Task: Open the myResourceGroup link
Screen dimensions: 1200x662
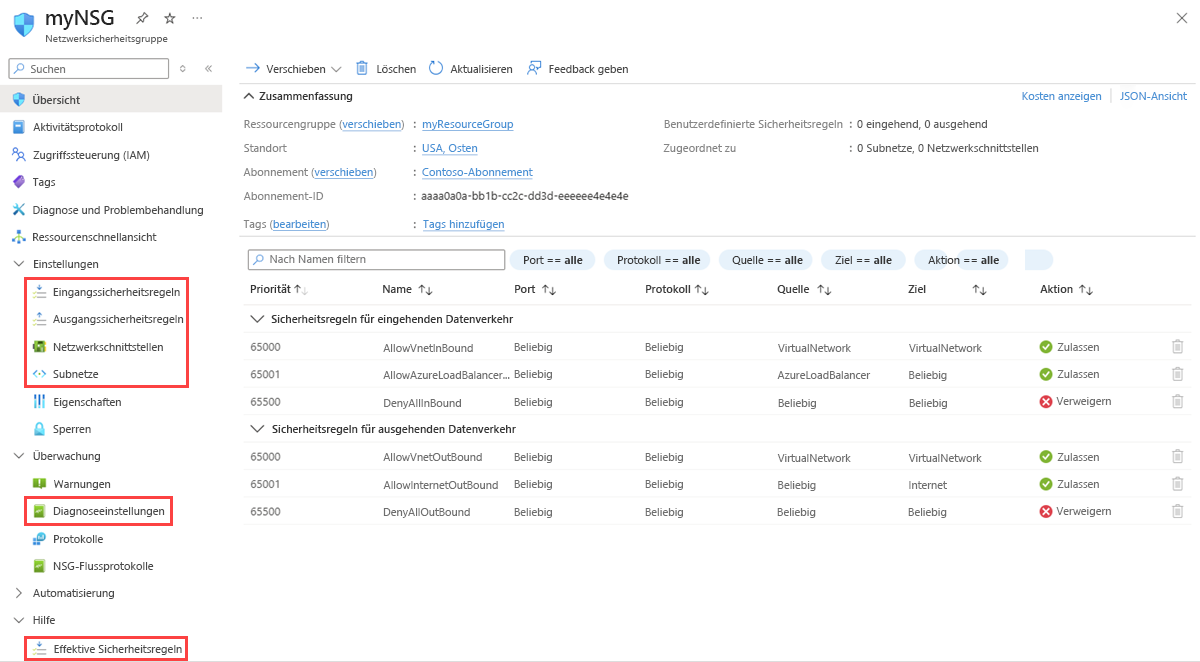Action: tap(467, 124)
